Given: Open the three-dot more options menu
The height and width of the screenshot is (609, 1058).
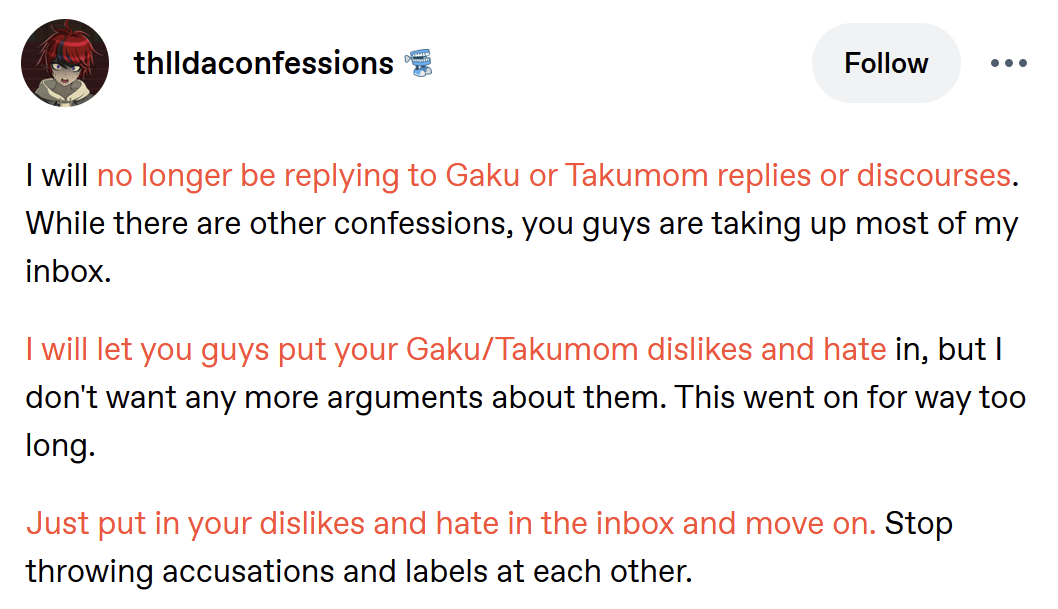Looking at the screenshot, I should click(1009, 63).
